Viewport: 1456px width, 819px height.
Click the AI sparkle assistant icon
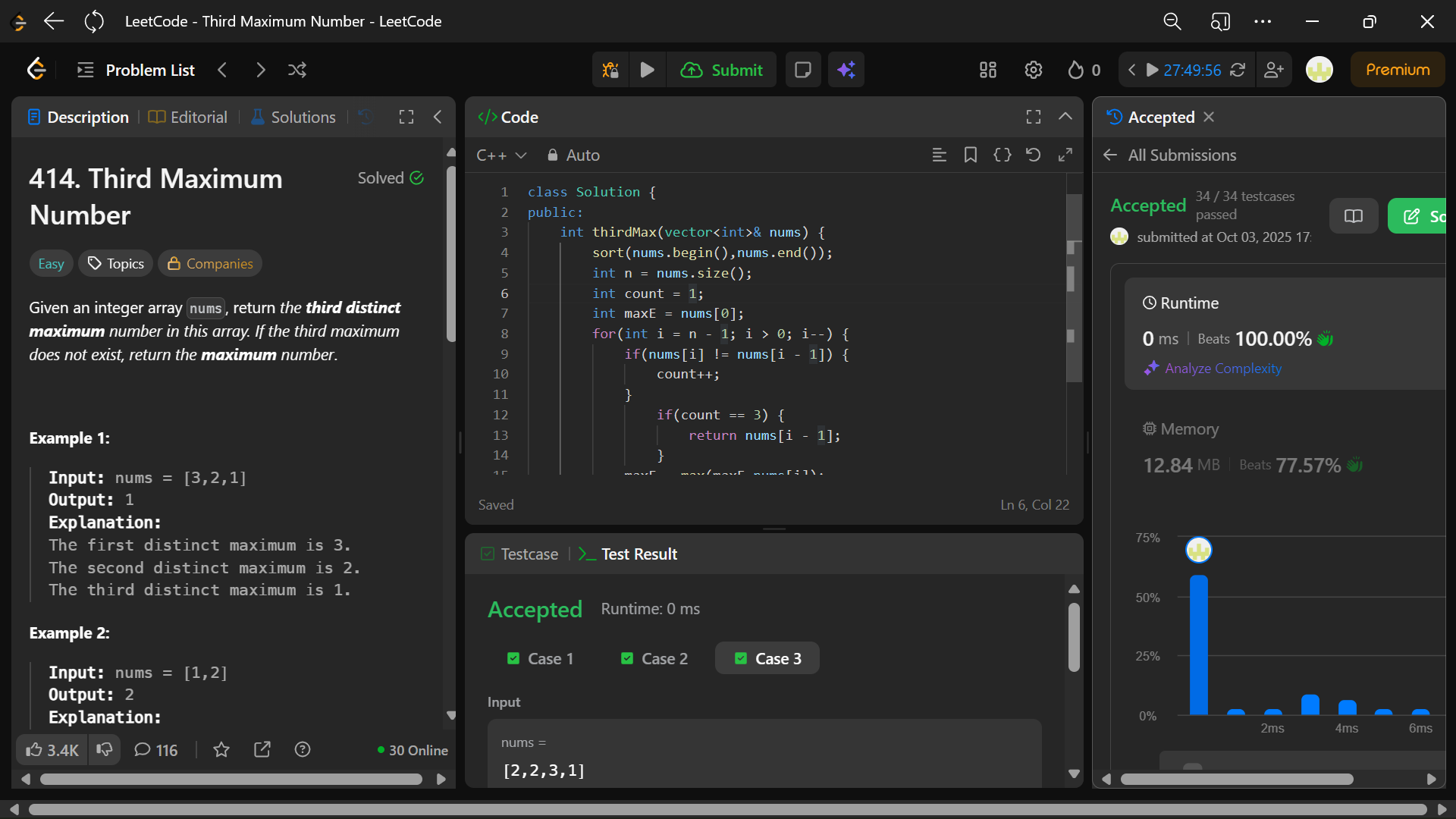click(846, 70)
